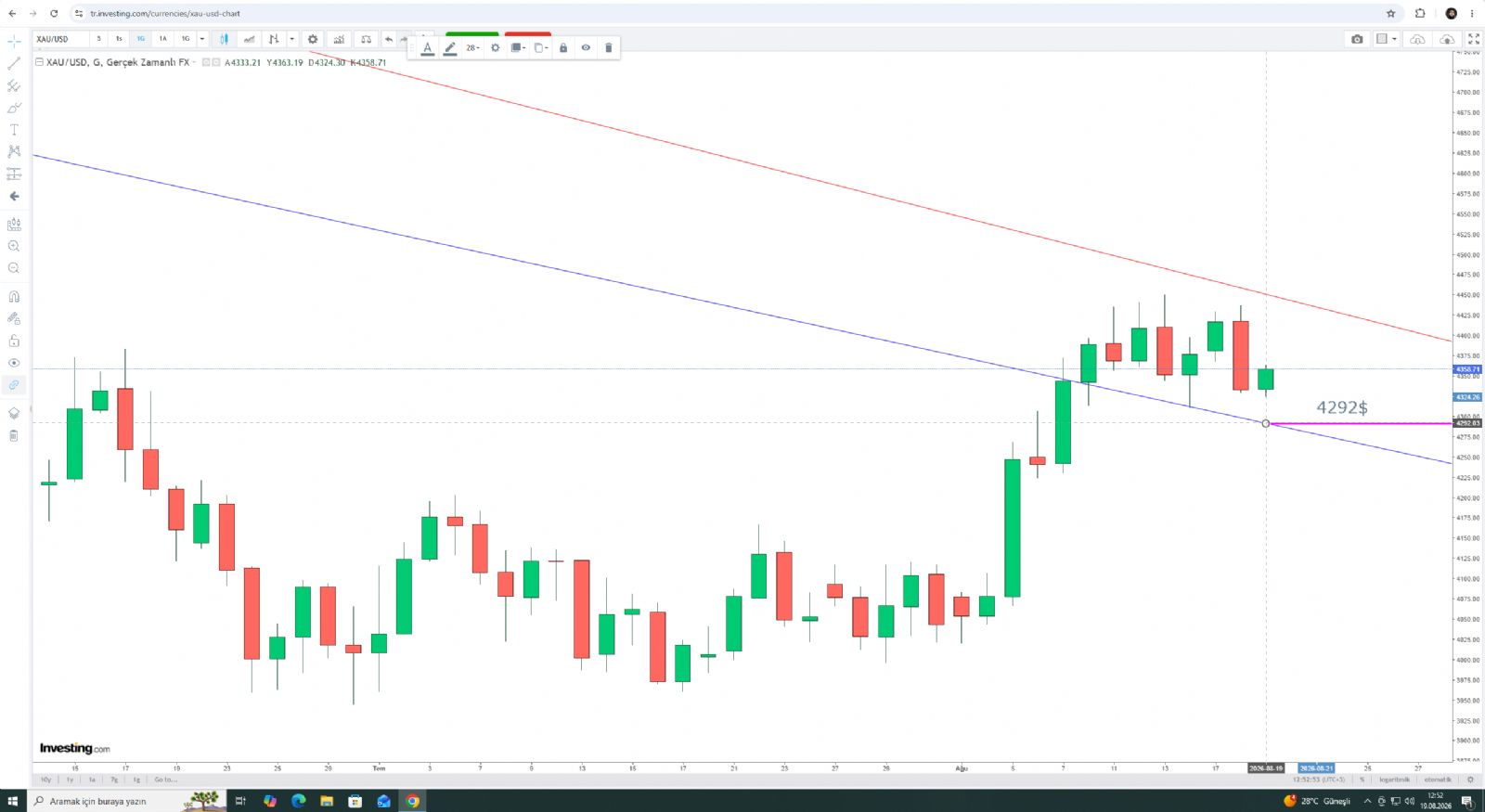1485x812 pixels.
Task: Click the zoom in magnifier tool
Action: click(14, 246)
